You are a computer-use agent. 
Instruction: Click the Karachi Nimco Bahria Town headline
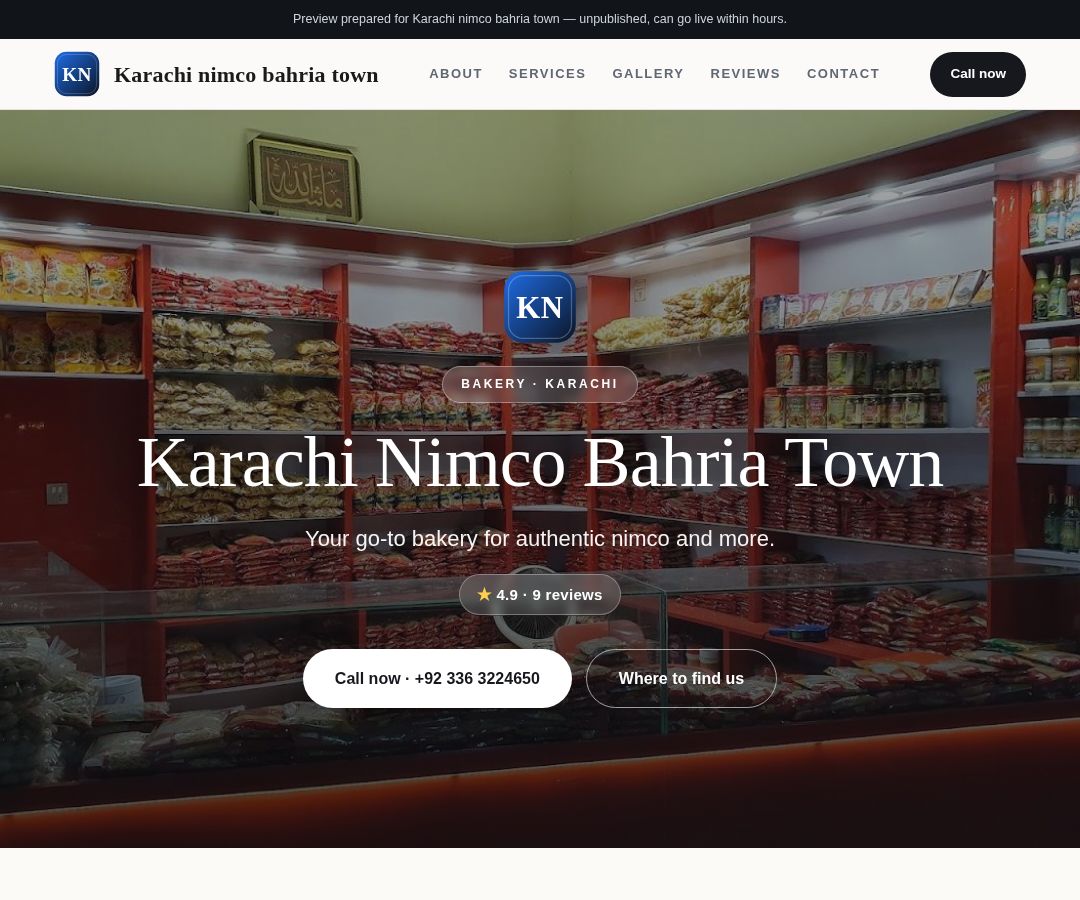(540, 463)
